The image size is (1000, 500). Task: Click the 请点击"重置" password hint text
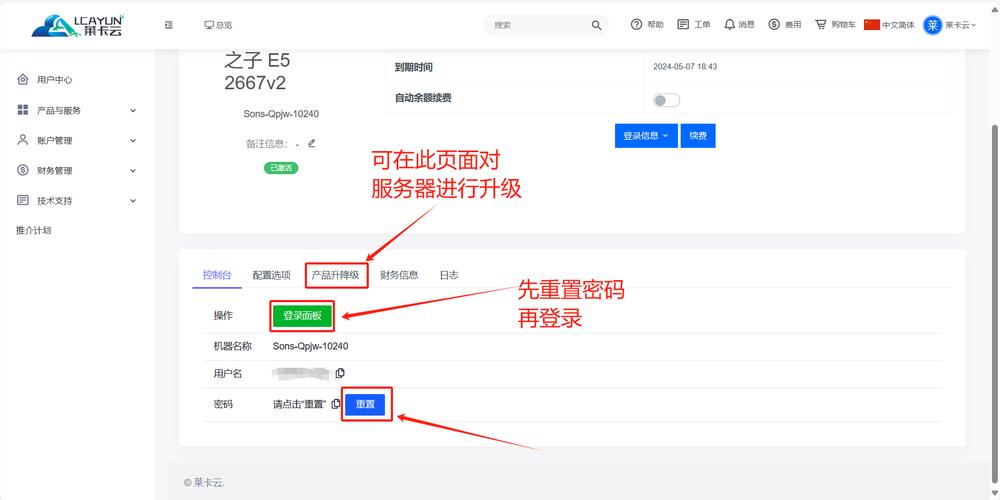299,404
